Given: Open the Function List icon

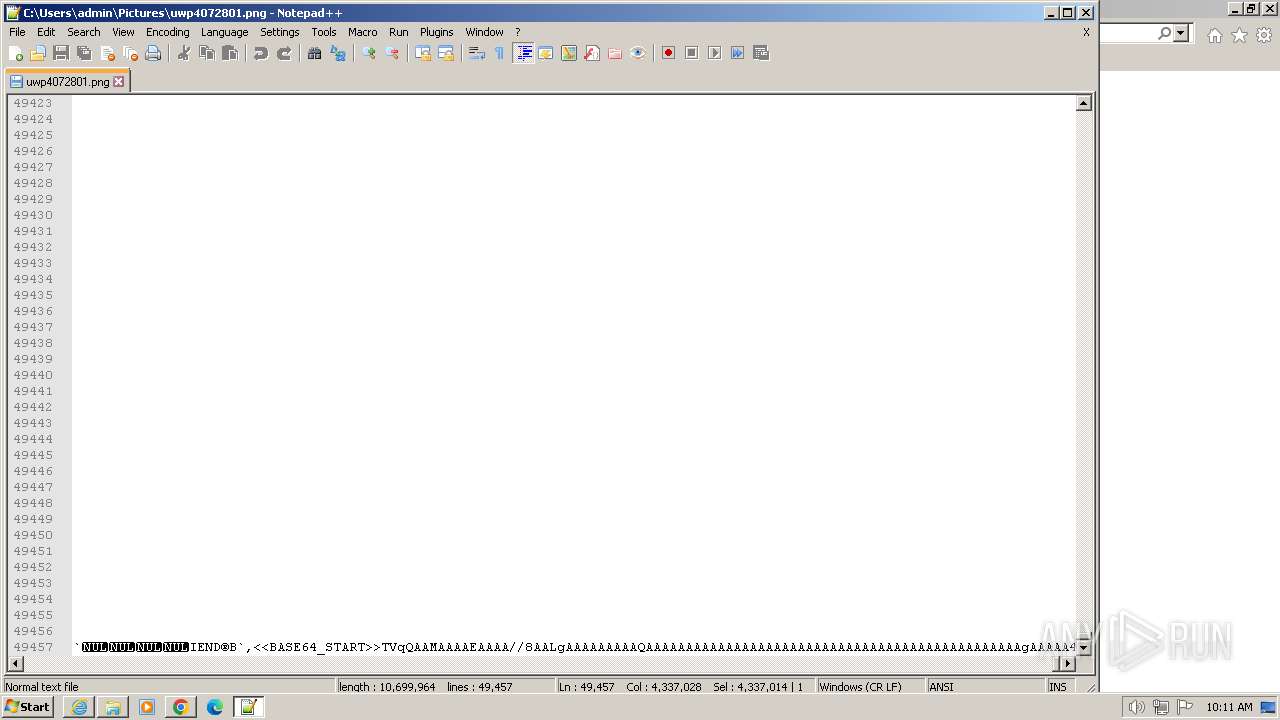Looking at the screenshot, I should (x=592, y=53).
